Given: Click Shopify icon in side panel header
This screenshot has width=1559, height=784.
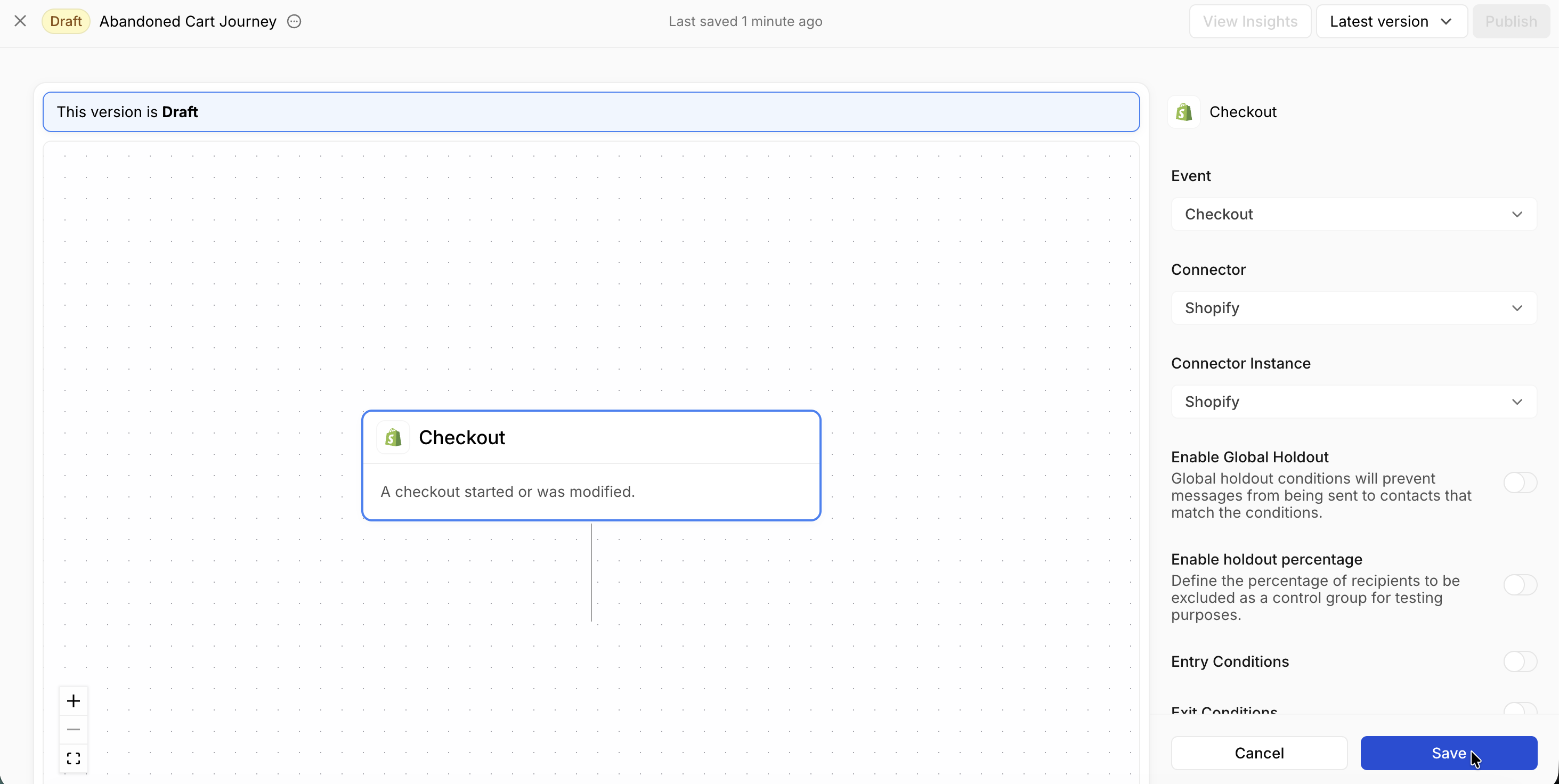Looking at the screenshot, I should [1184, 112].
